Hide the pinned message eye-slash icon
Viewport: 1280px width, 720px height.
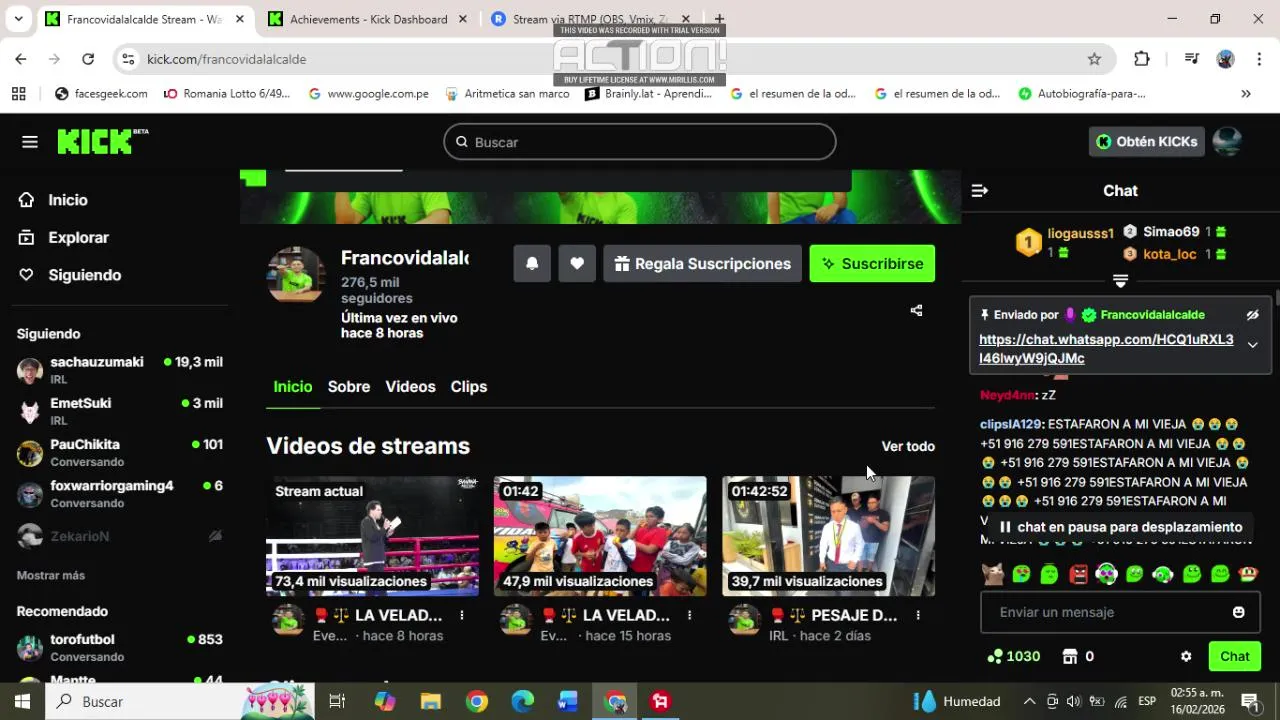click(x=1252, y=315)
